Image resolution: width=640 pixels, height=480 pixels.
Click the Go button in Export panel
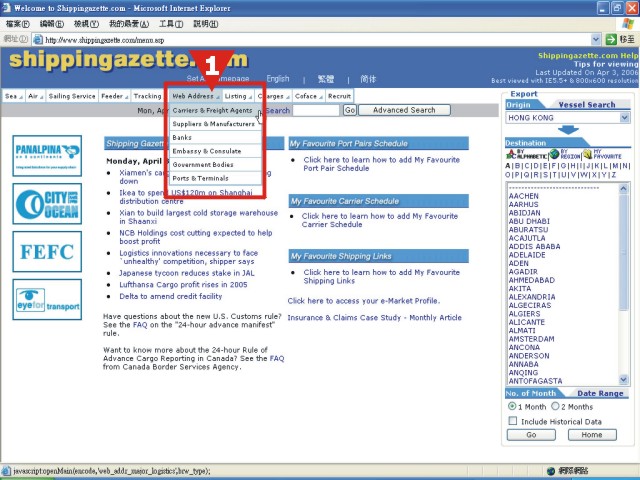coord(531,435)
